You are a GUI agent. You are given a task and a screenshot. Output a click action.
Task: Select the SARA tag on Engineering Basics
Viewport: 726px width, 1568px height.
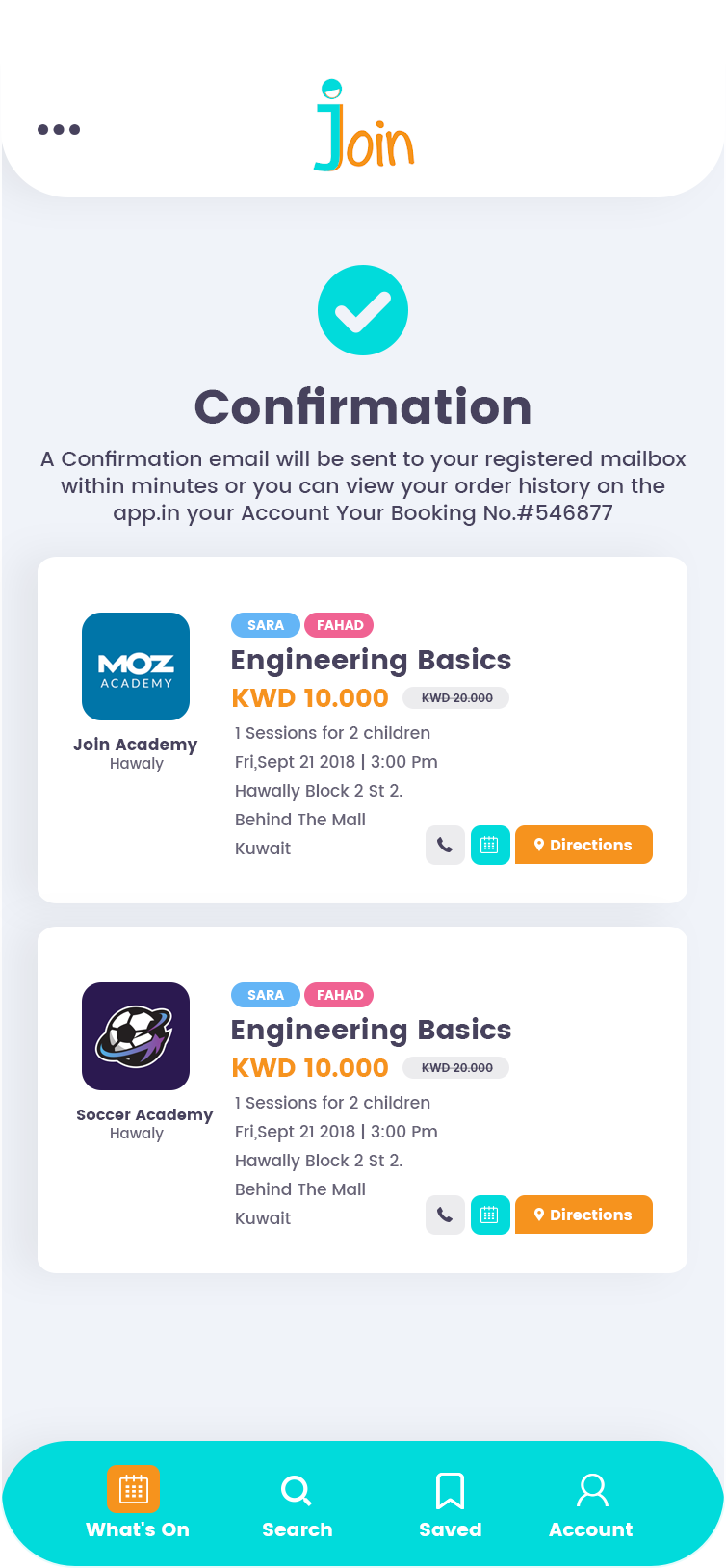[266, 625]
